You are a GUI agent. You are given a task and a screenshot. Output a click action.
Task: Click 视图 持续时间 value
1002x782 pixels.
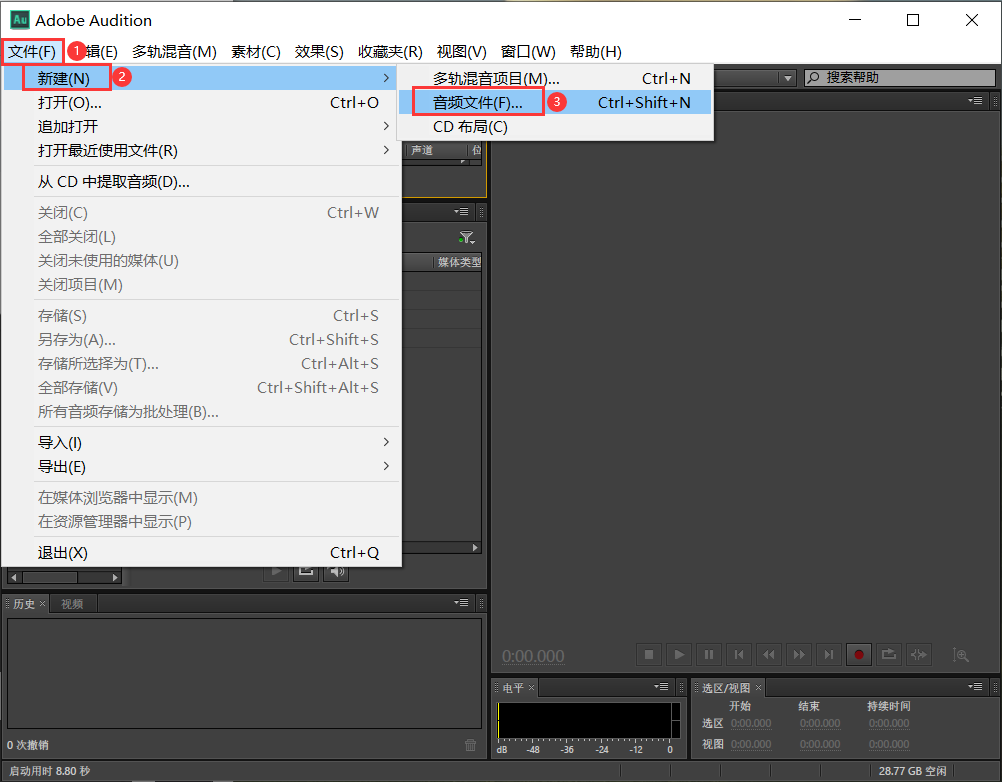pyautogui.click(x=889, y=744)
